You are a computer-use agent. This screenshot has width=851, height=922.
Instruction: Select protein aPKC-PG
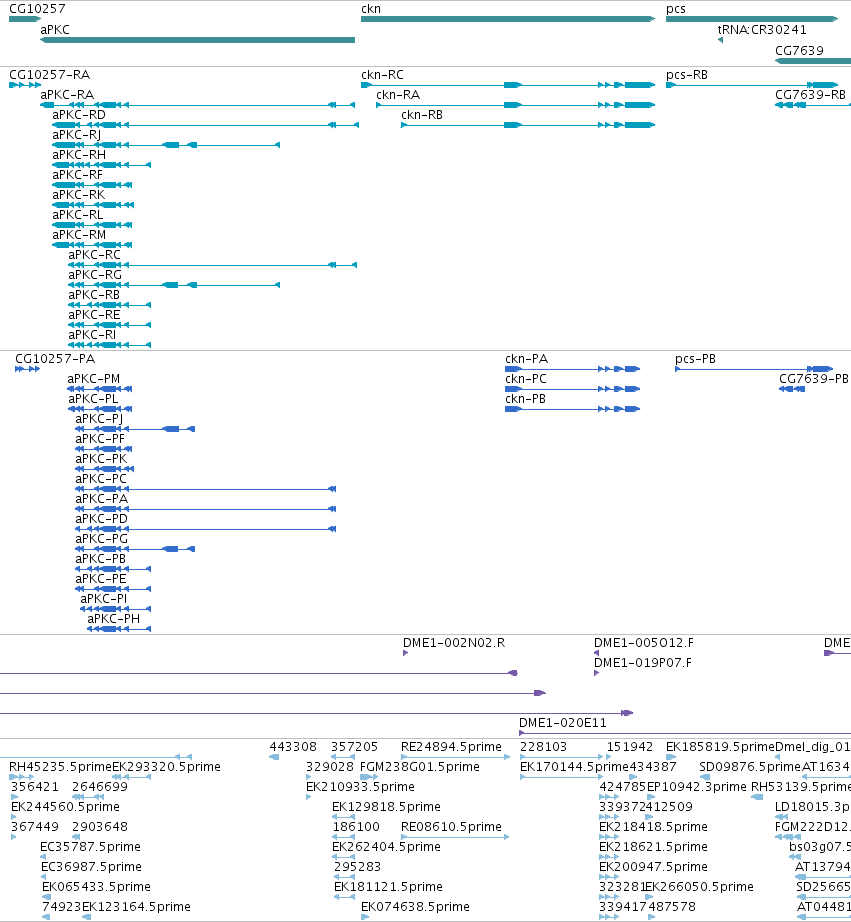(x=101, y=539)
